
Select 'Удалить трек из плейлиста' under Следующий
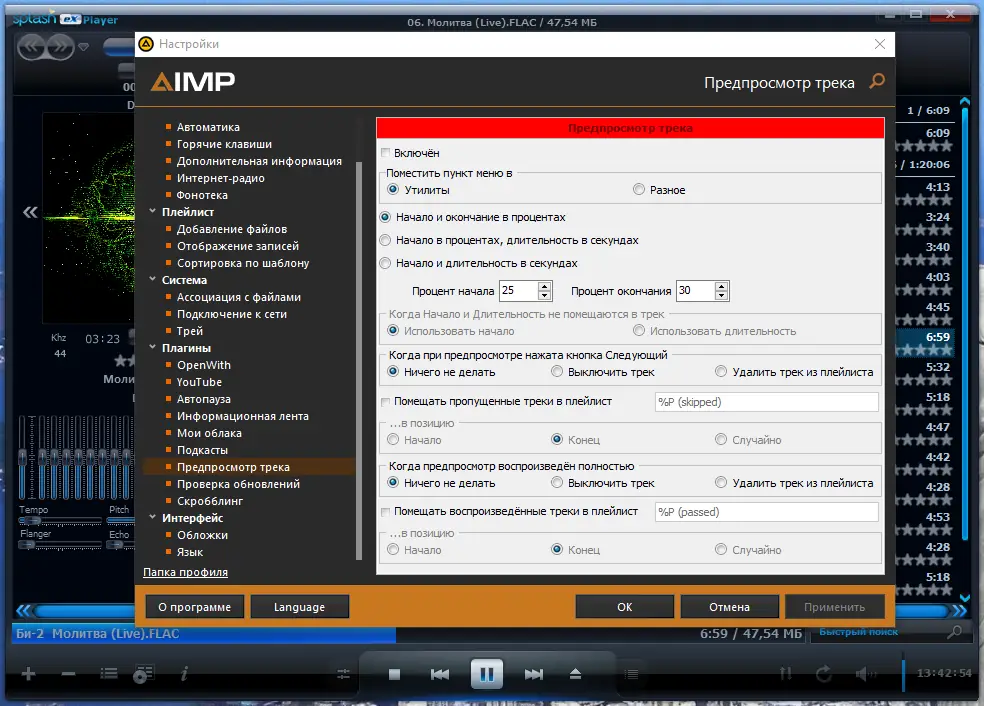[x=721, y=372]
